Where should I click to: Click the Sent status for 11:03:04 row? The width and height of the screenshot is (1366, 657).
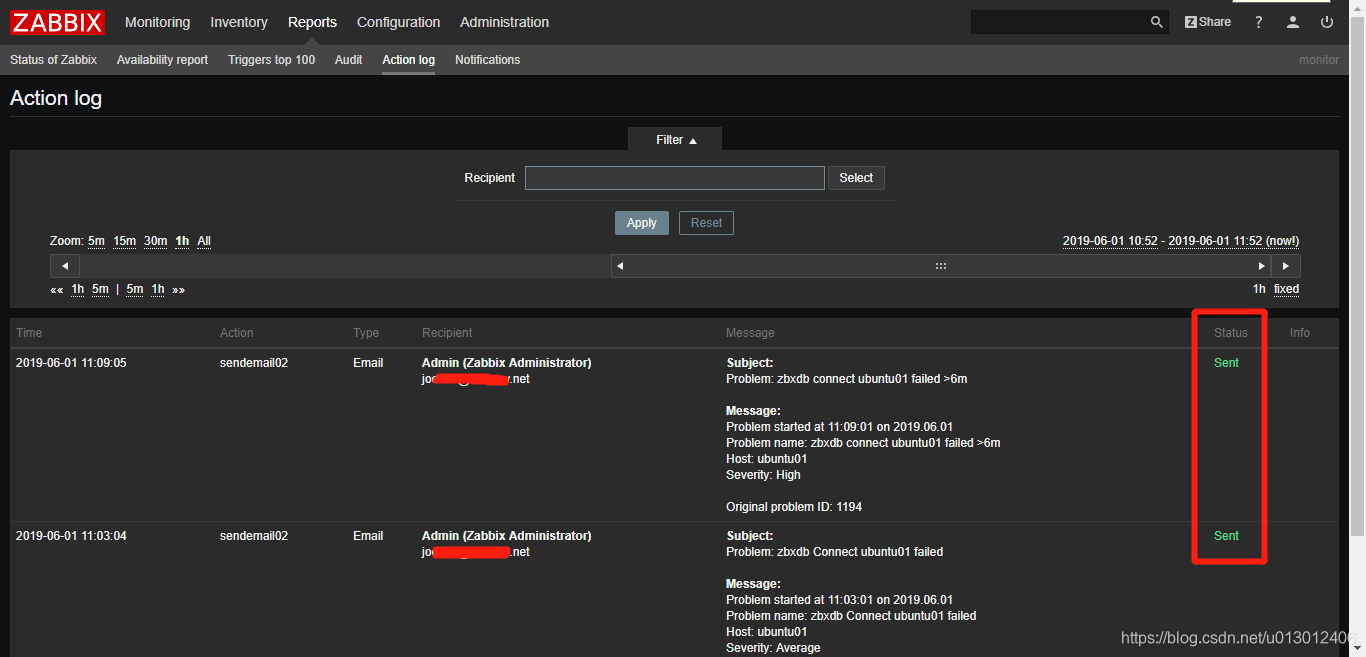pos(1226,536)
